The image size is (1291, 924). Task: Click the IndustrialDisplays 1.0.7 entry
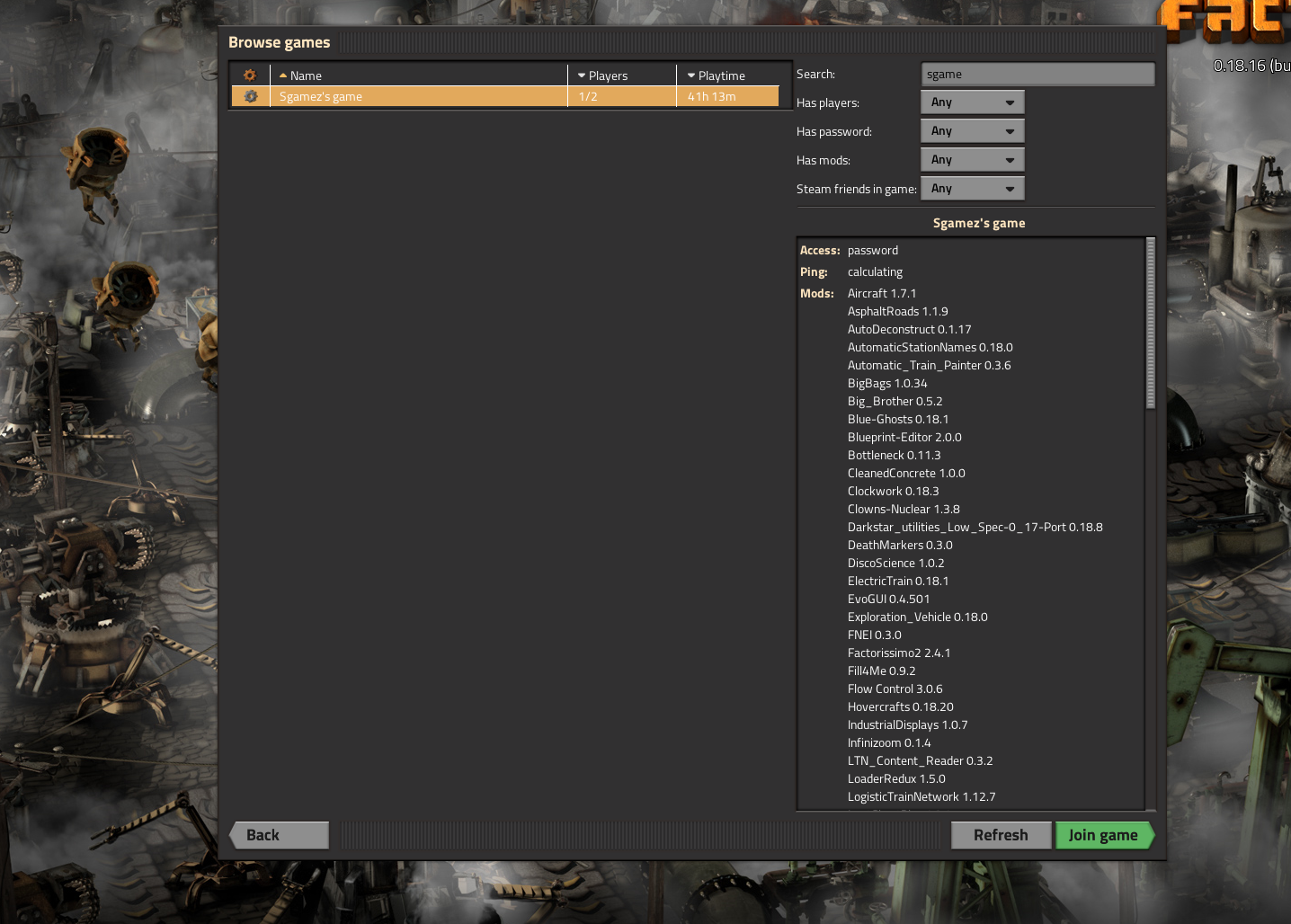click(907, 724)
